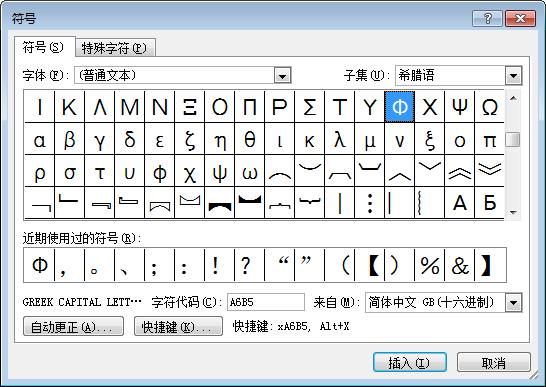Screen dimensions: 546x387
Task: Pick lowercase delta δ symbol
Action: pos(130,139)
